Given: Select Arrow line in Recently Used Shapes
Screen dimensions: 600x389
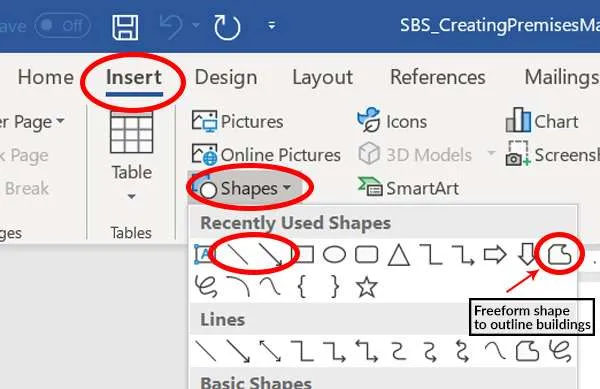Looking at the screenshot, I should [271, 254].
